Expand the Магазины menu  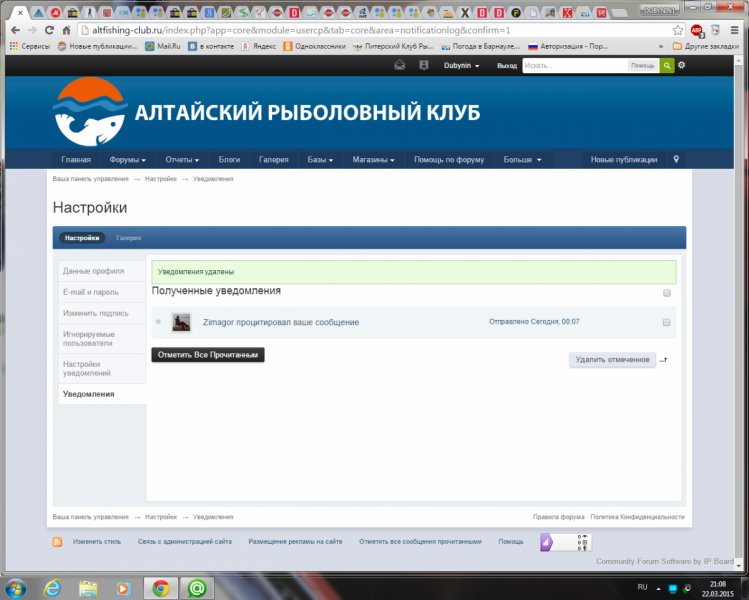pos(373,160)
